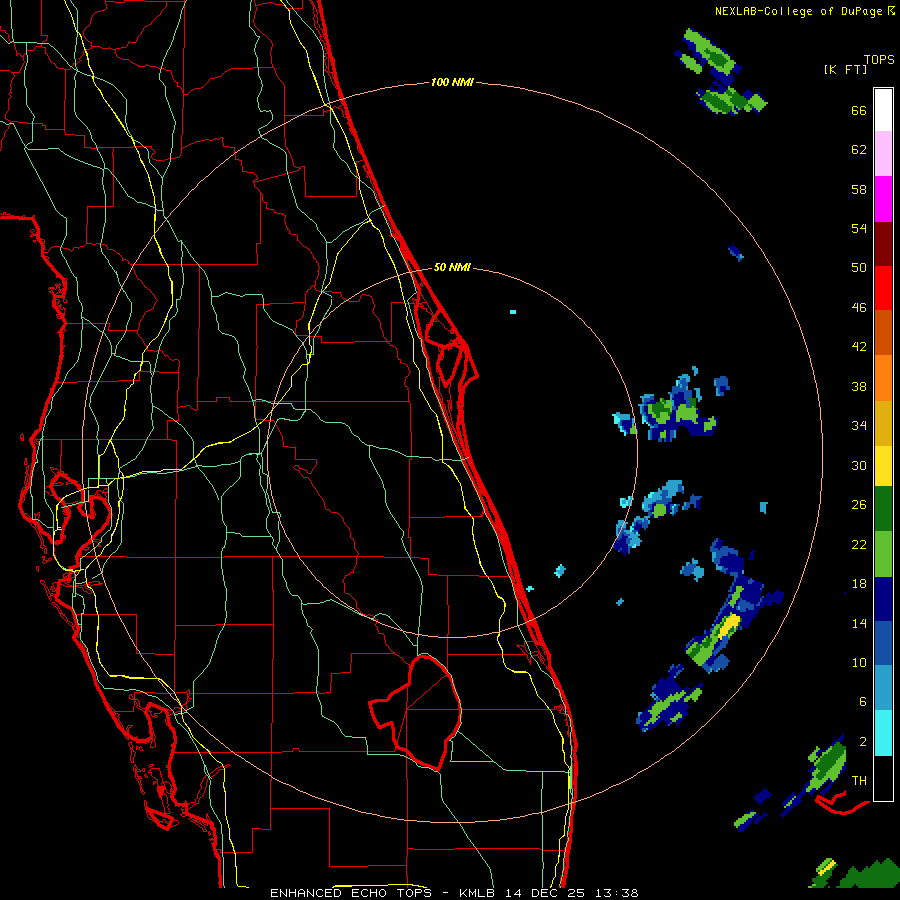This screenshot has width=900, height=900.
Task: Click the "10" legend value
Action: pos(859,662)
